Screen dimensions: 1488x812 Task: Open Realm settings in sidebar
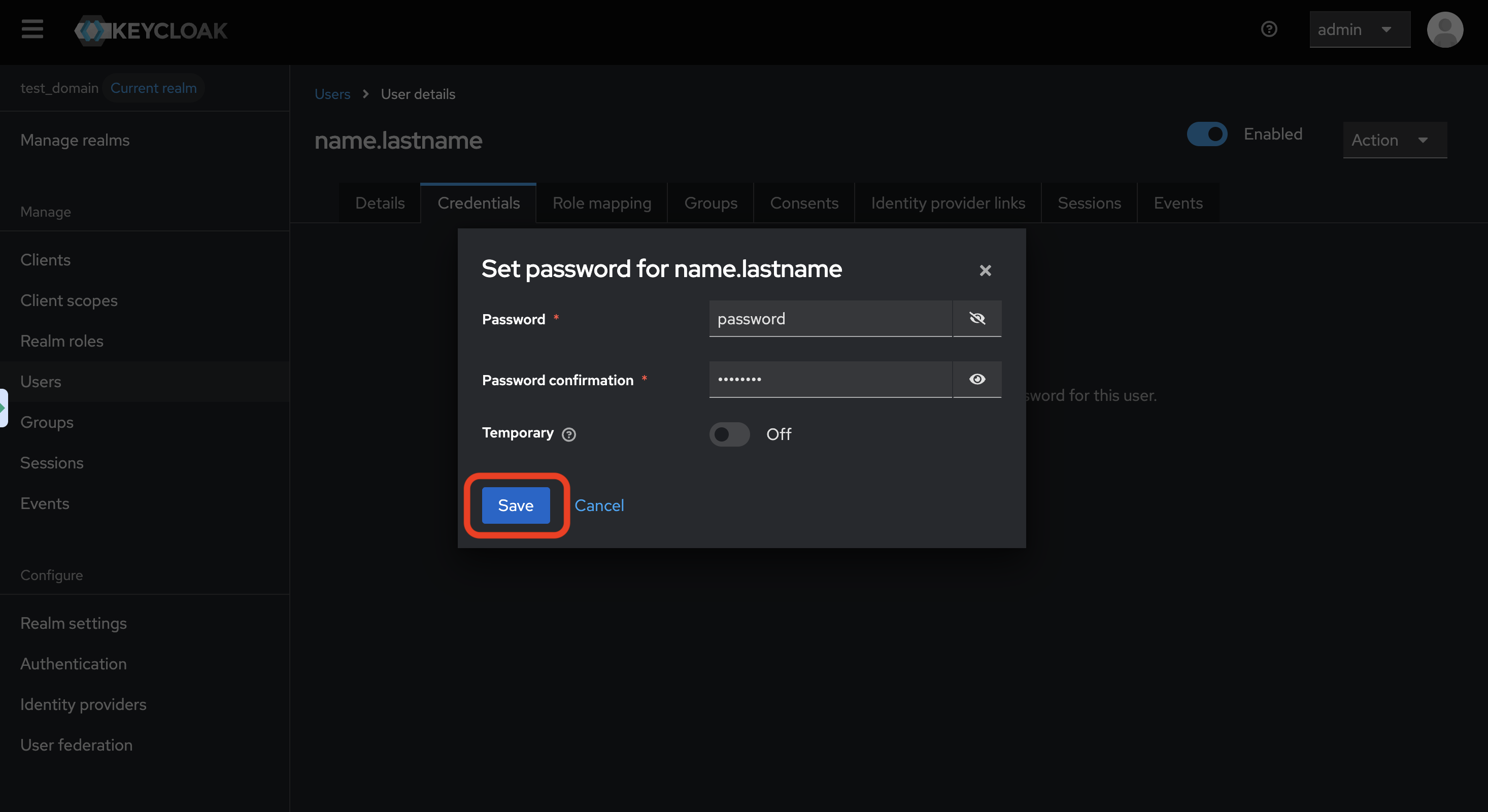tap(74, 623)
